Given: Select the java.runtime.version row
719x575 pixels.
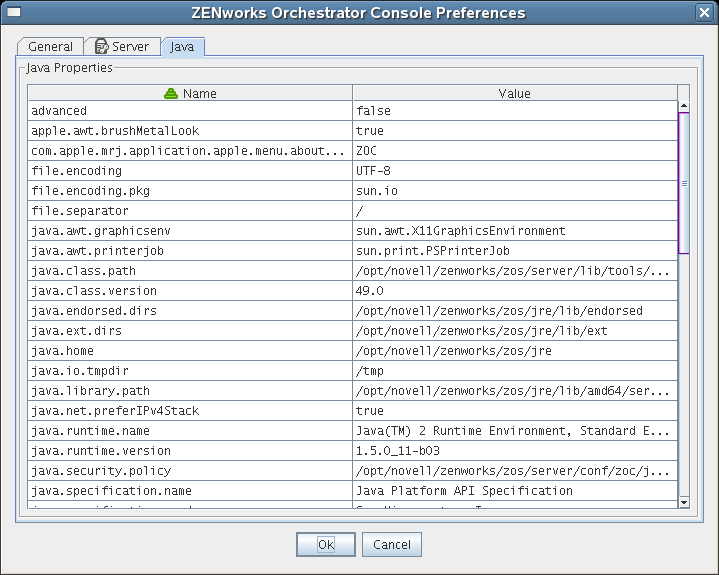Looking at the screenshot, I should tap(190, 451).
